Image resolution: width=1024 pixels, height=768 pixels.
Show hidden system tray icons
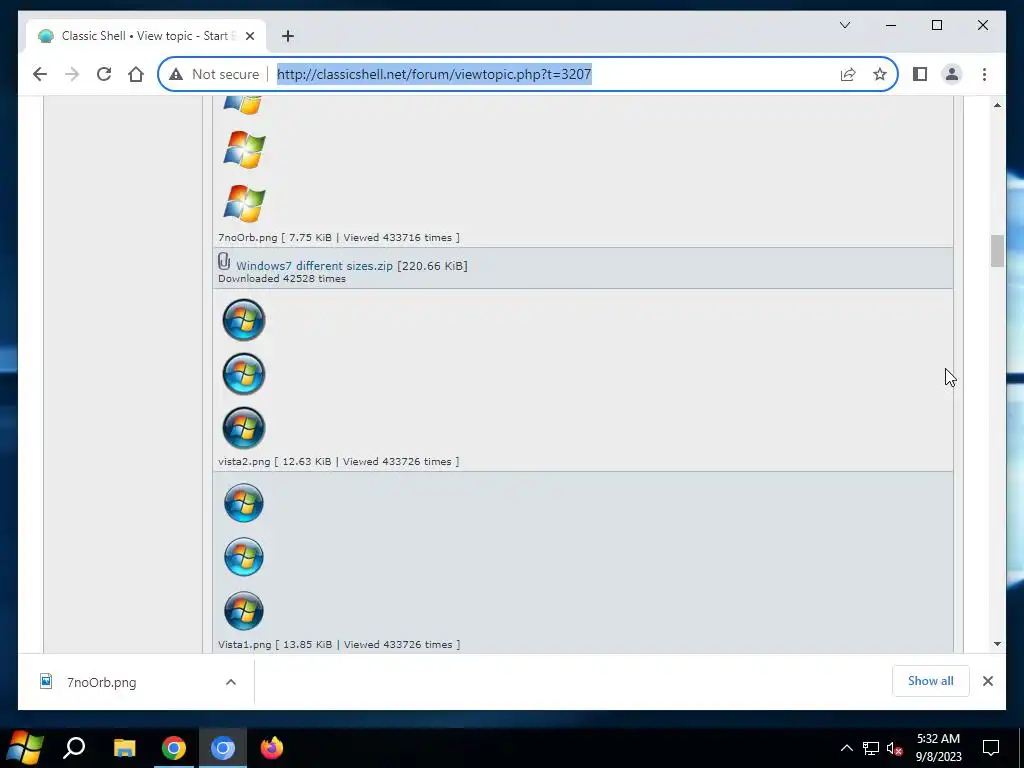click(846, 748)
